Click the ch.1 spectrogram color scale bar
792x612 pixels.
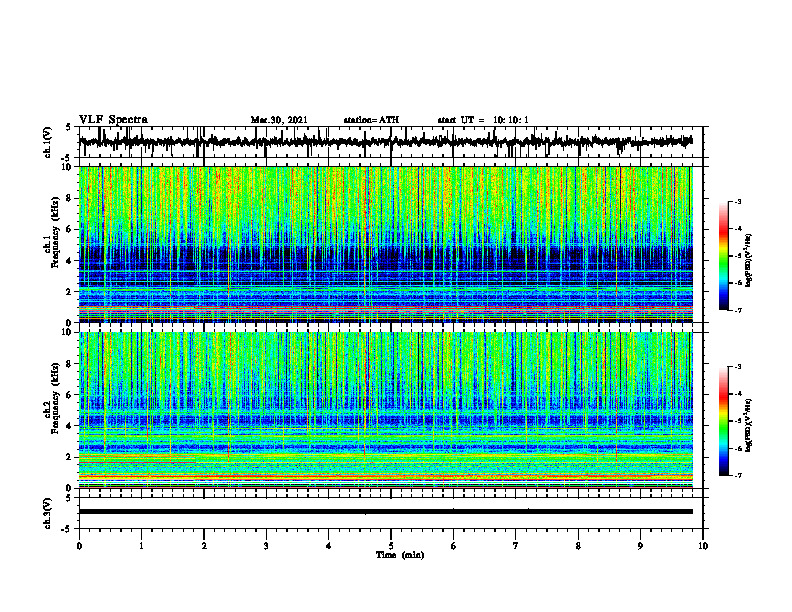723,256
